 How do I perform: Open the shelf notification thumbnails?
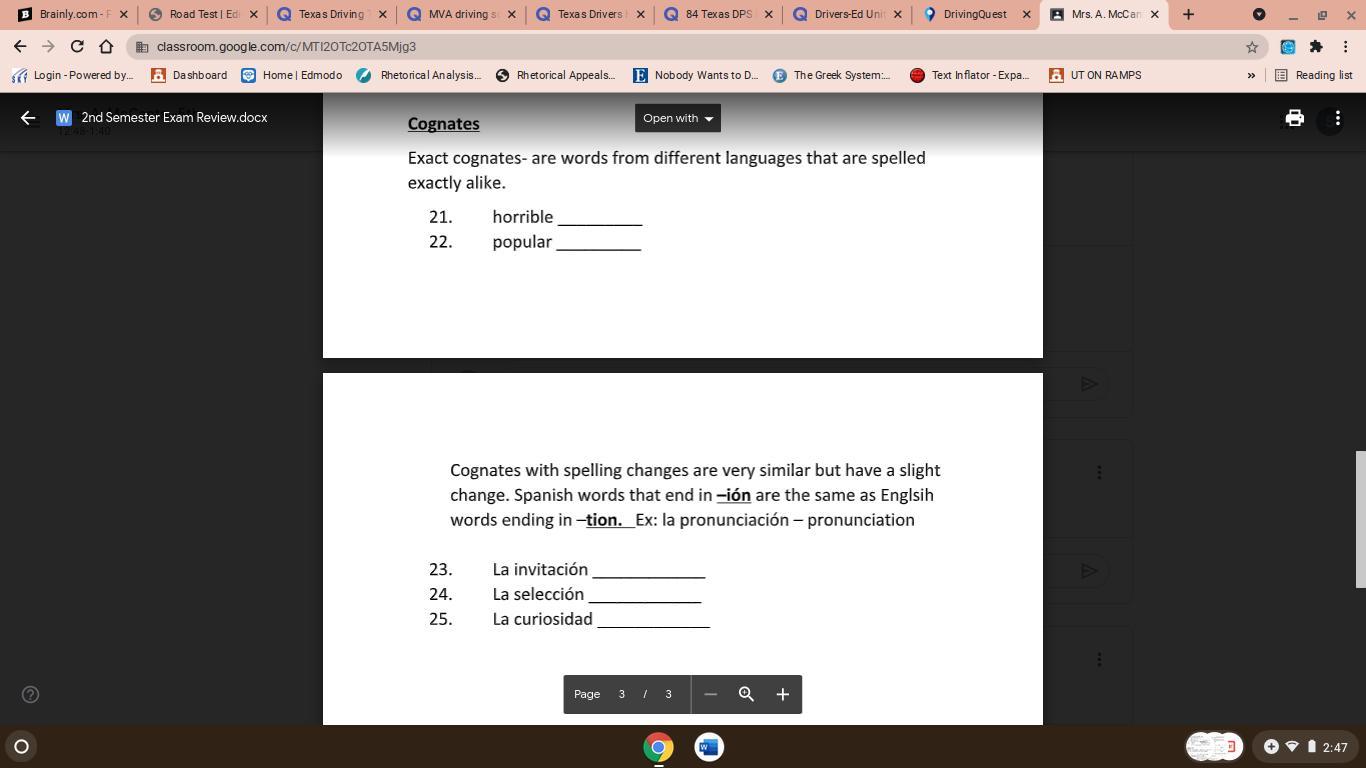click(x=1214, y=747)
